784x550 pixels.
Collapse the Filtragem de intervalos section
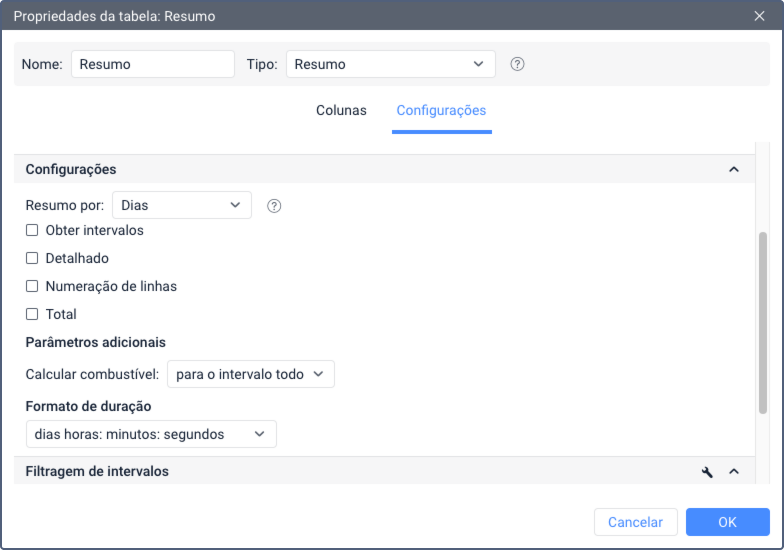point(734,472)
